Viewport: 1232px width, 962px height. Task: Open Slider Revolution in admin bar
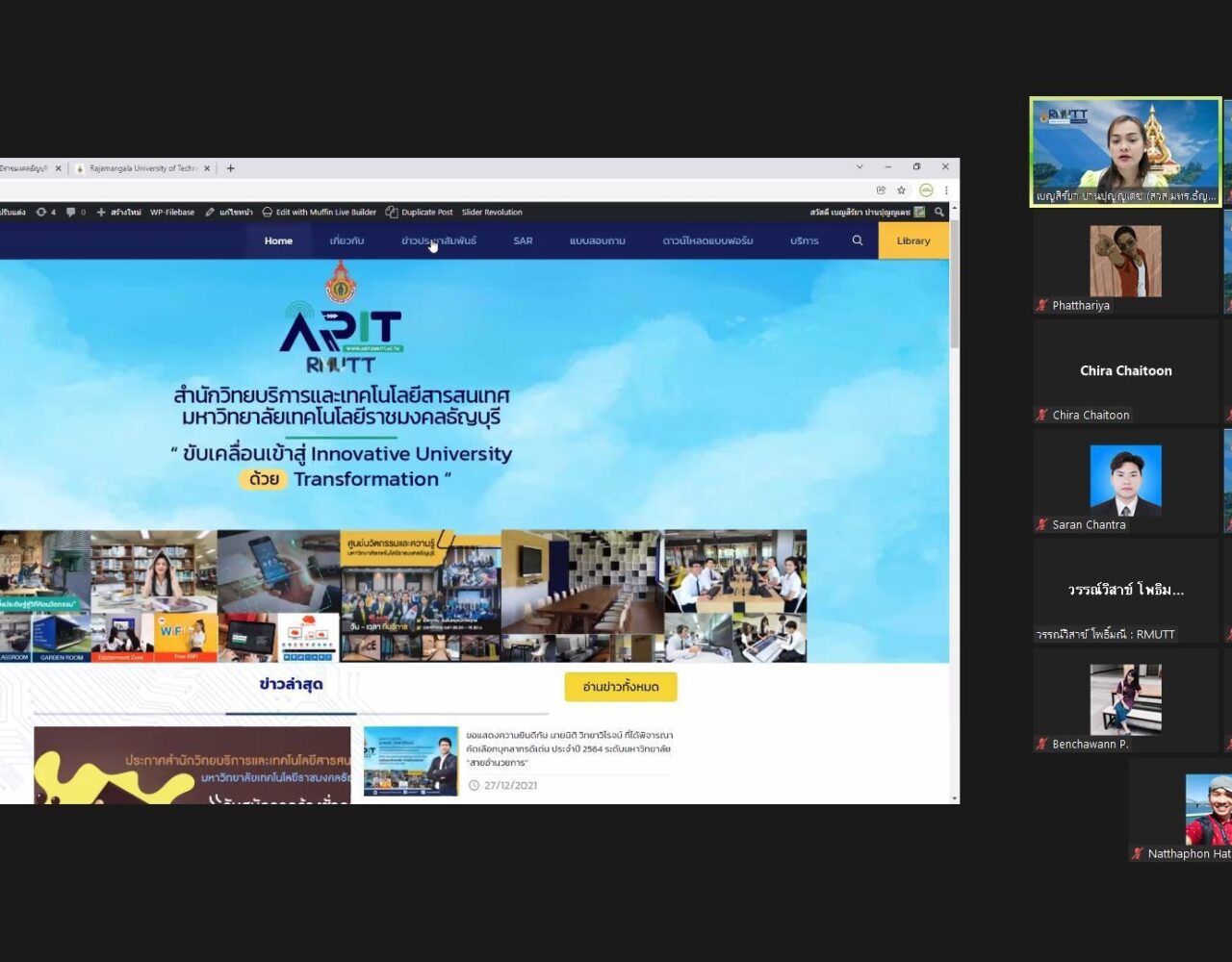(492, 212)
